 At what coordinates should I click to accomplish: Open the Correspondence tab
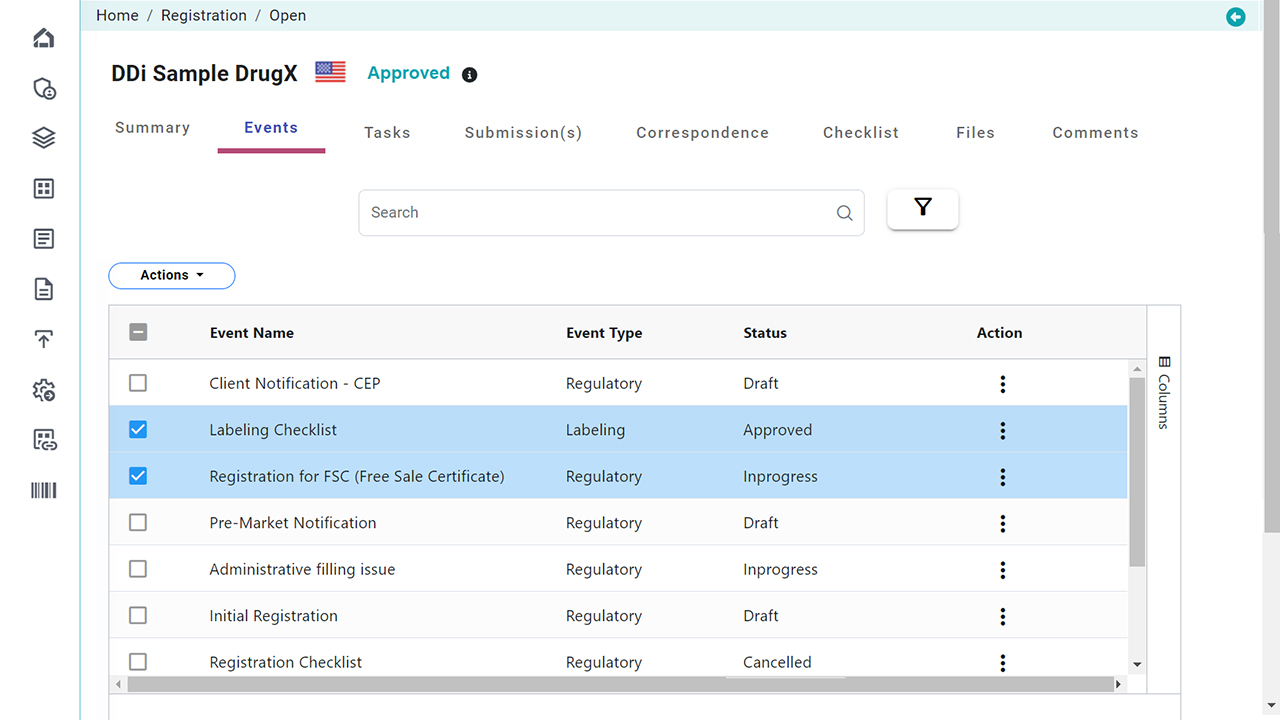coord(702,132)
